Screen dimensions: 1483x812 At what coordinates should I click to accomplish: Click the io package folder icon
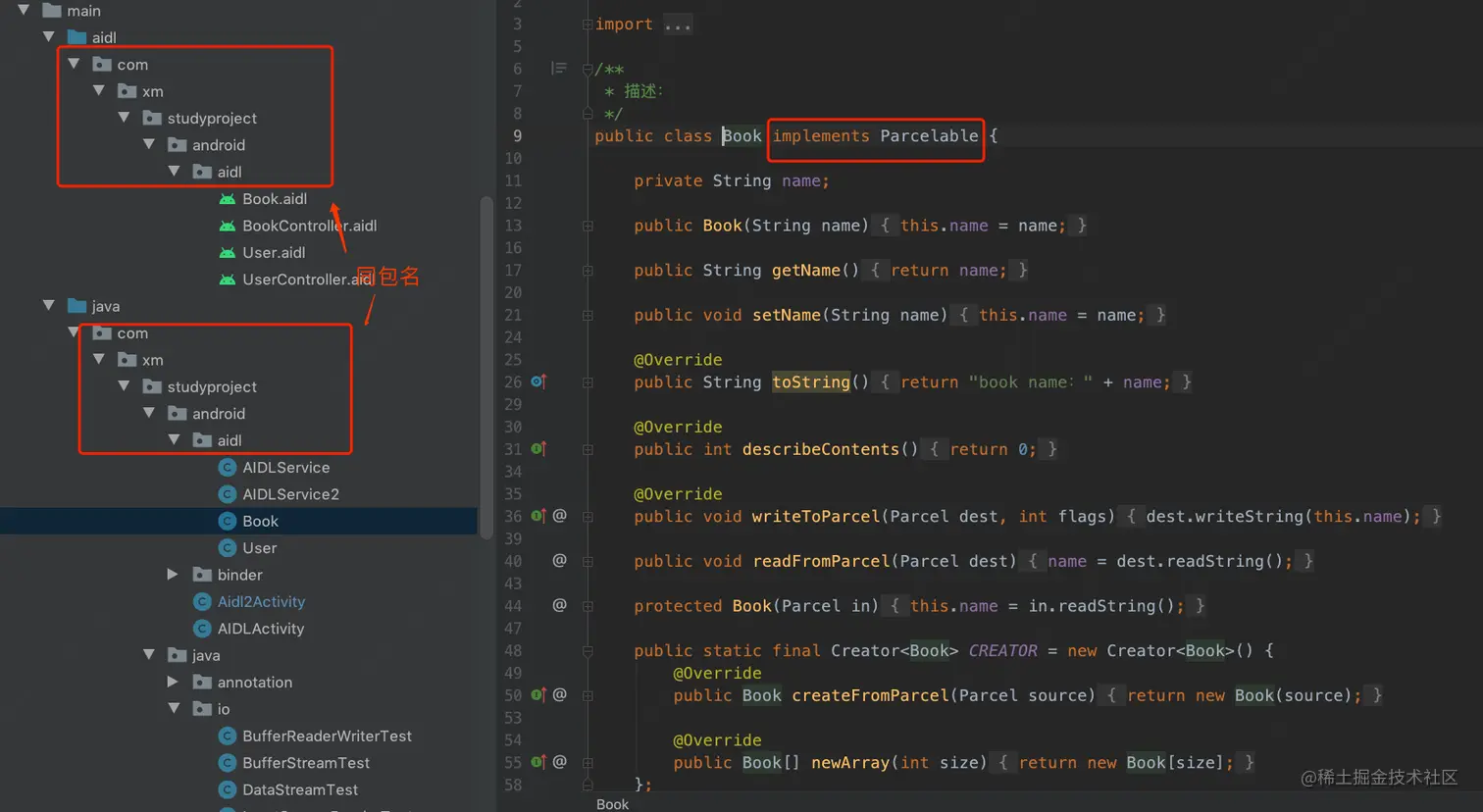tap(203, 708)
